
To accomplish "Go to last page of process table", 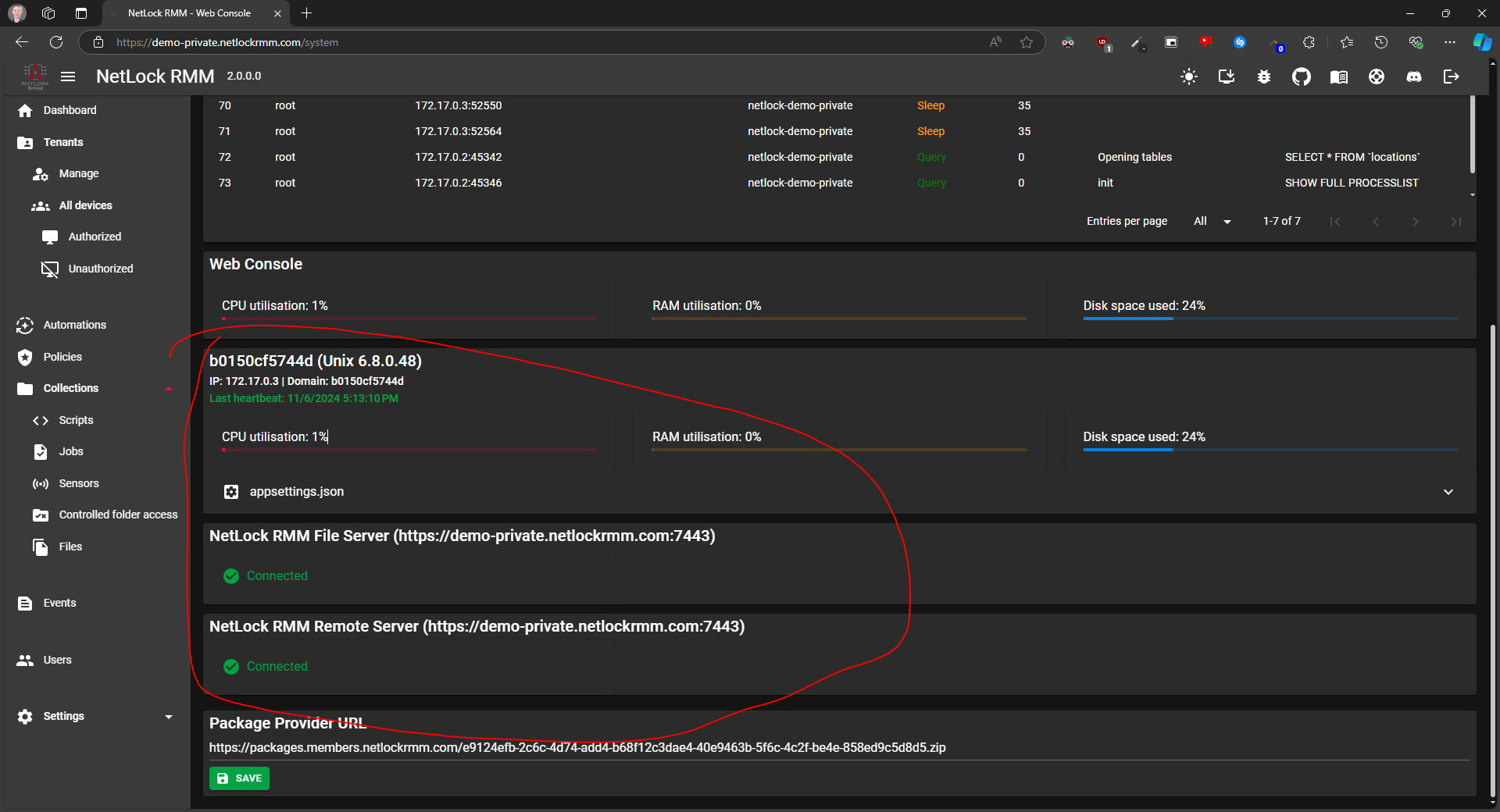I will coord(1456,222).
